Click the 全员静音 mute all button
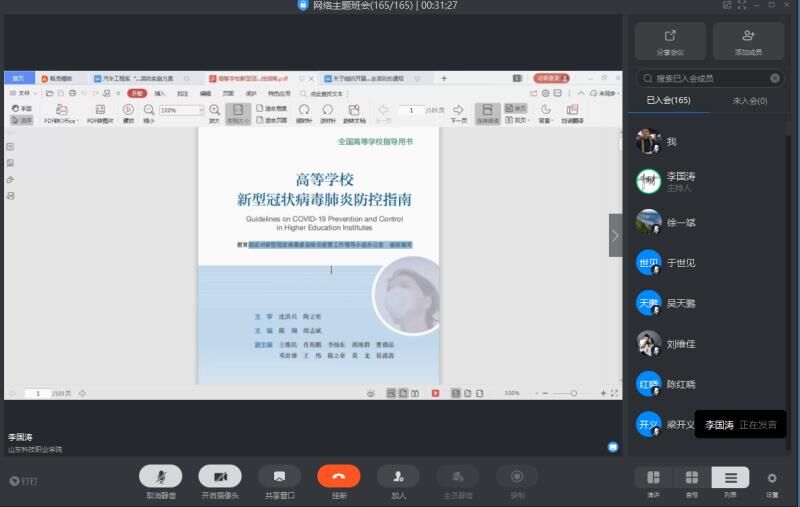Image resolution: width=800 pixels, height=507 pixels. pos(458,476)
